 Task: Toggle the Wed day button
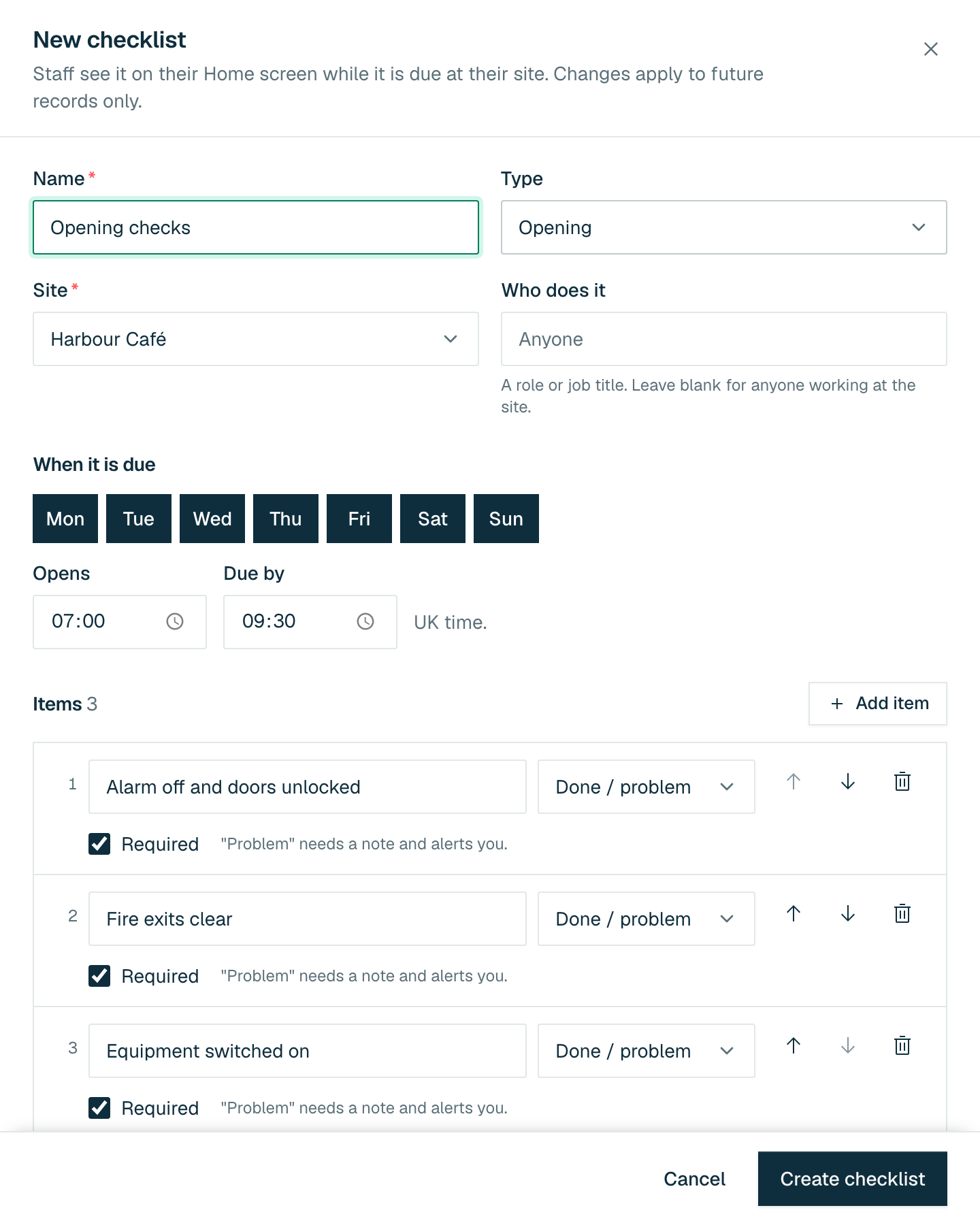pyautogui.click(x=212, y=519)
